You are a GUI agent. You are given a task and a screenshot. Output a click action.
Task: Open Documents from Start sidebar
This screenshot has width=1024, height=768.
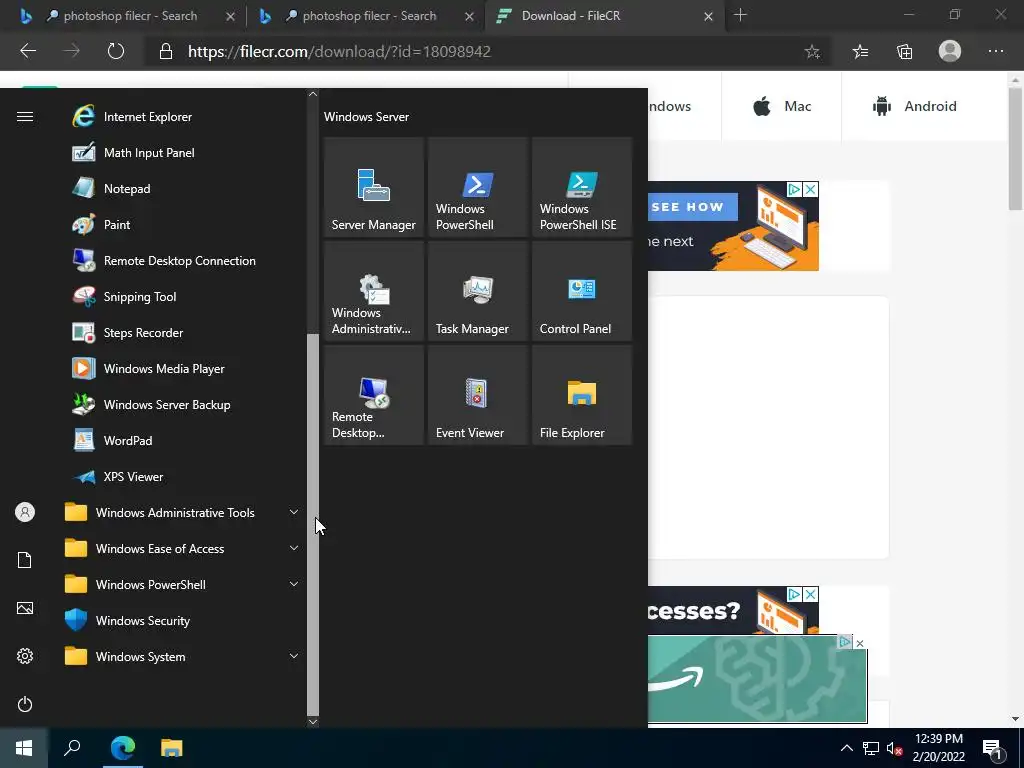coord(25,560)
